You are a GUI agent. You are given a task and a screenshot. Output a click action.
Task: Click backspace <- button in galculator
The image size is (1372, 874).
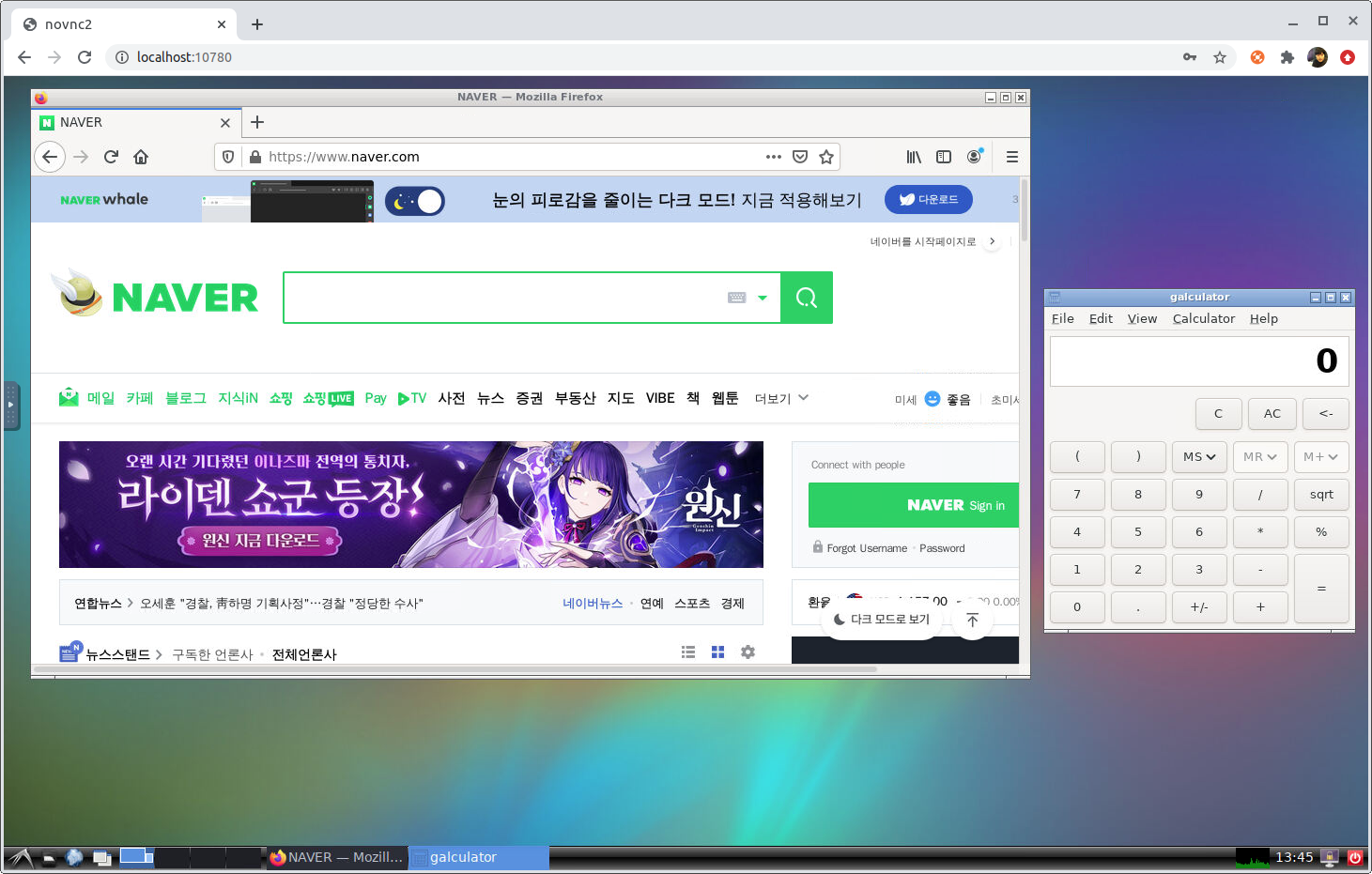[1326, 414]
